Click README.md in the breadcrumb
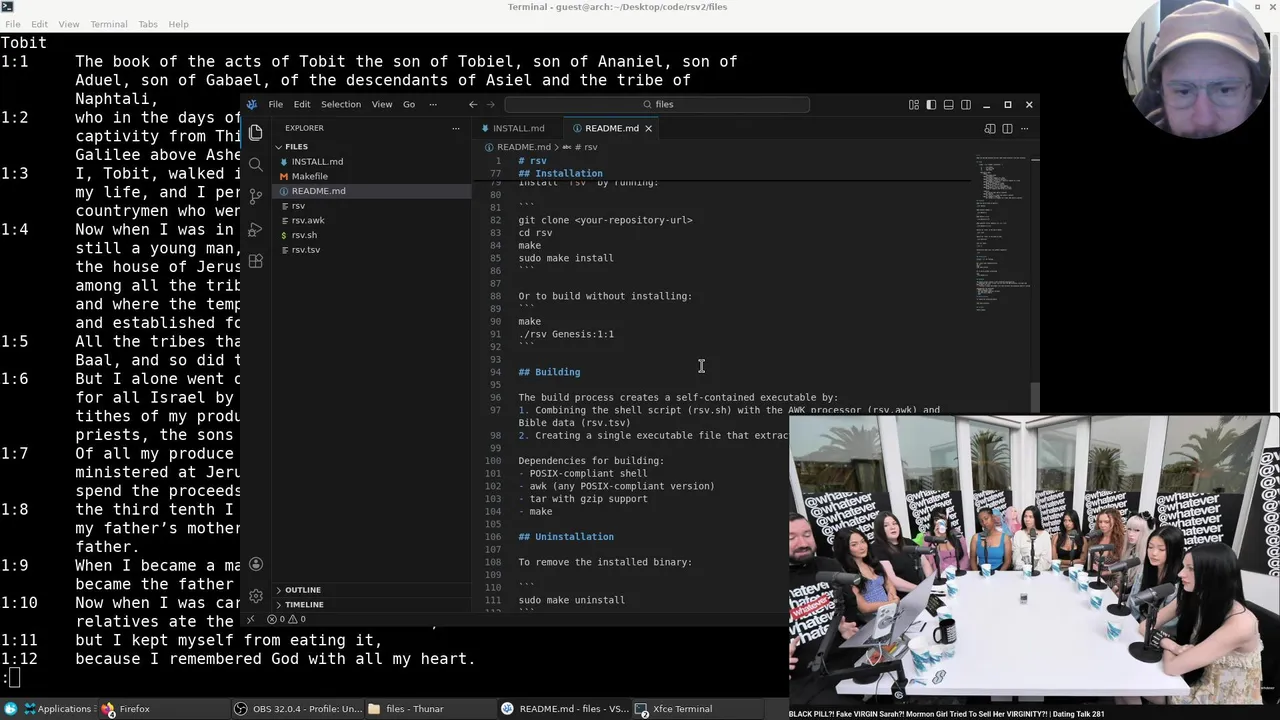Image resolution: width=1280 pixels, height=720 pixels. 523,147
